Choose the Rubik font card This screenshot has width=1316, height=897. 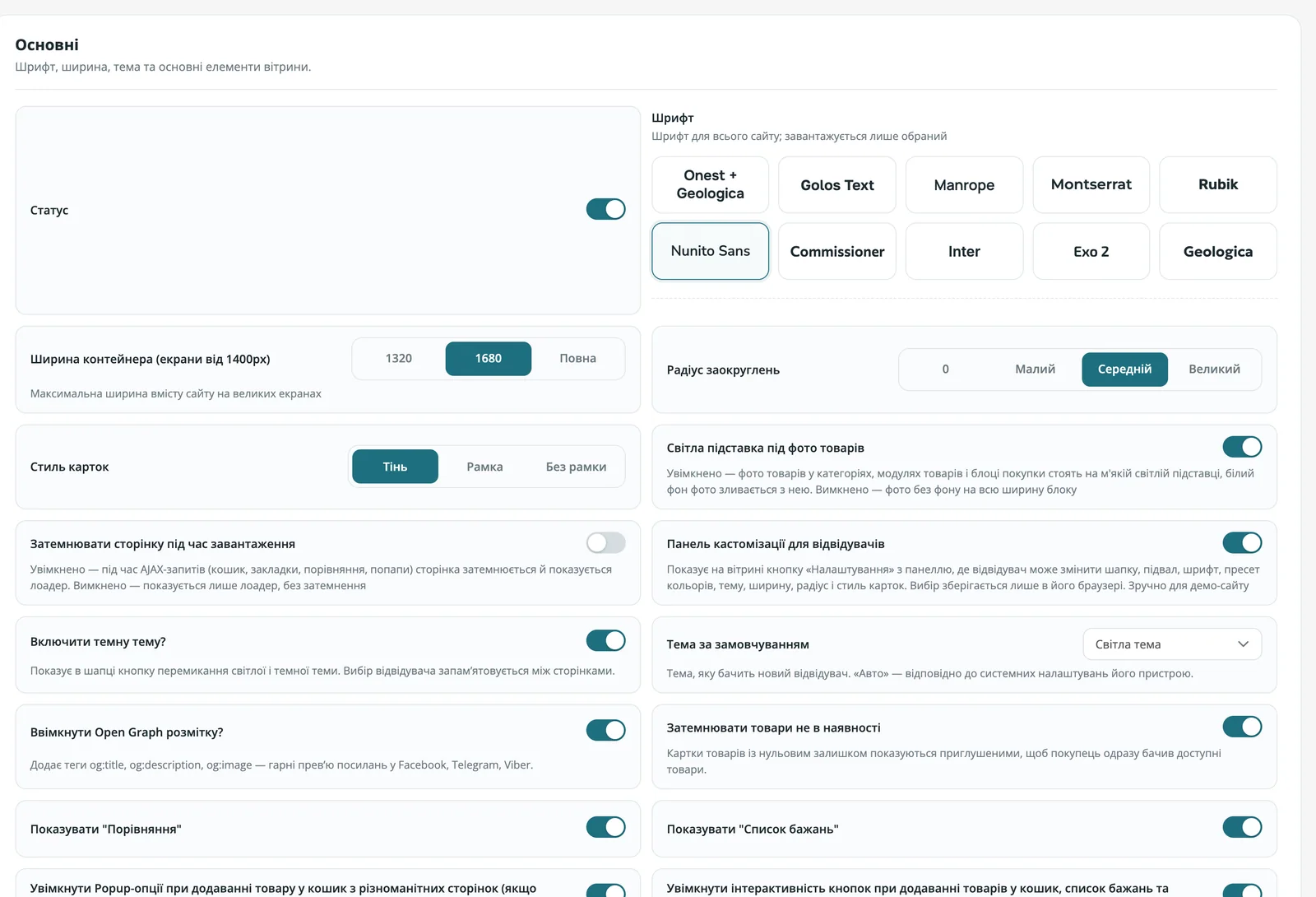(1218, 184)
